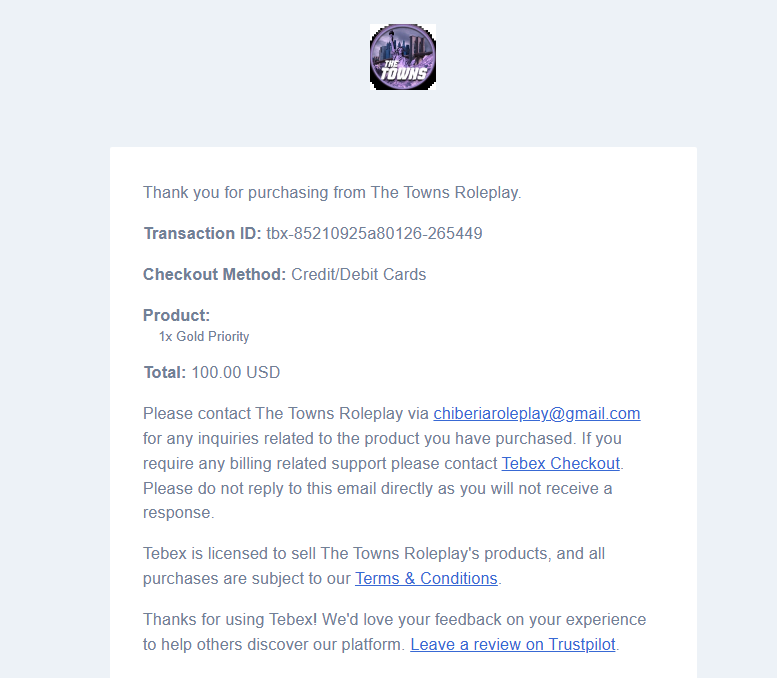Image resolution: width=777 pixels, height=678 pixels.
Task: Click the transaction ID value tbx-85210925a80126-265449
Action: (x=374, y=233)
